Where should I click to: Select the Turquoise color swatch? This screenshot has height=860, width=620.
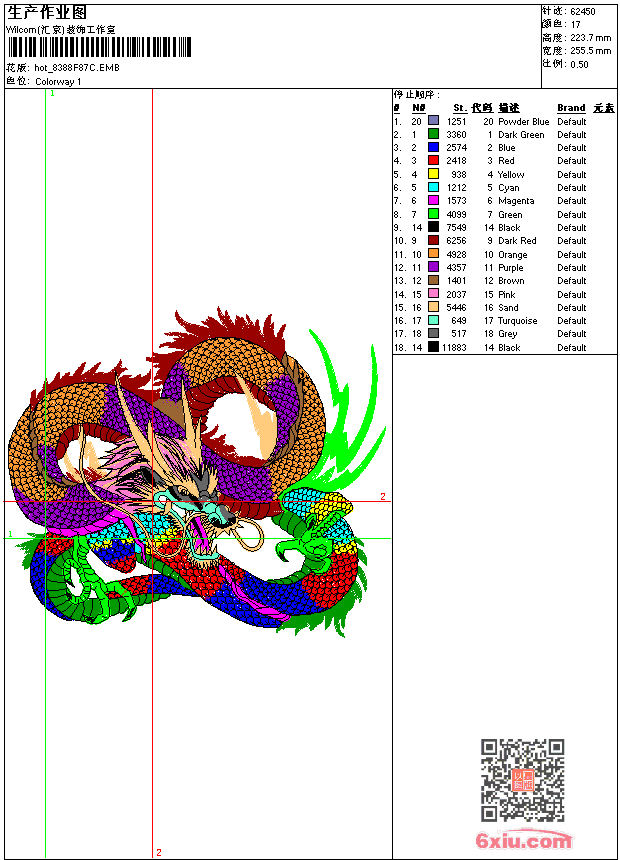(x=433, y=321)
